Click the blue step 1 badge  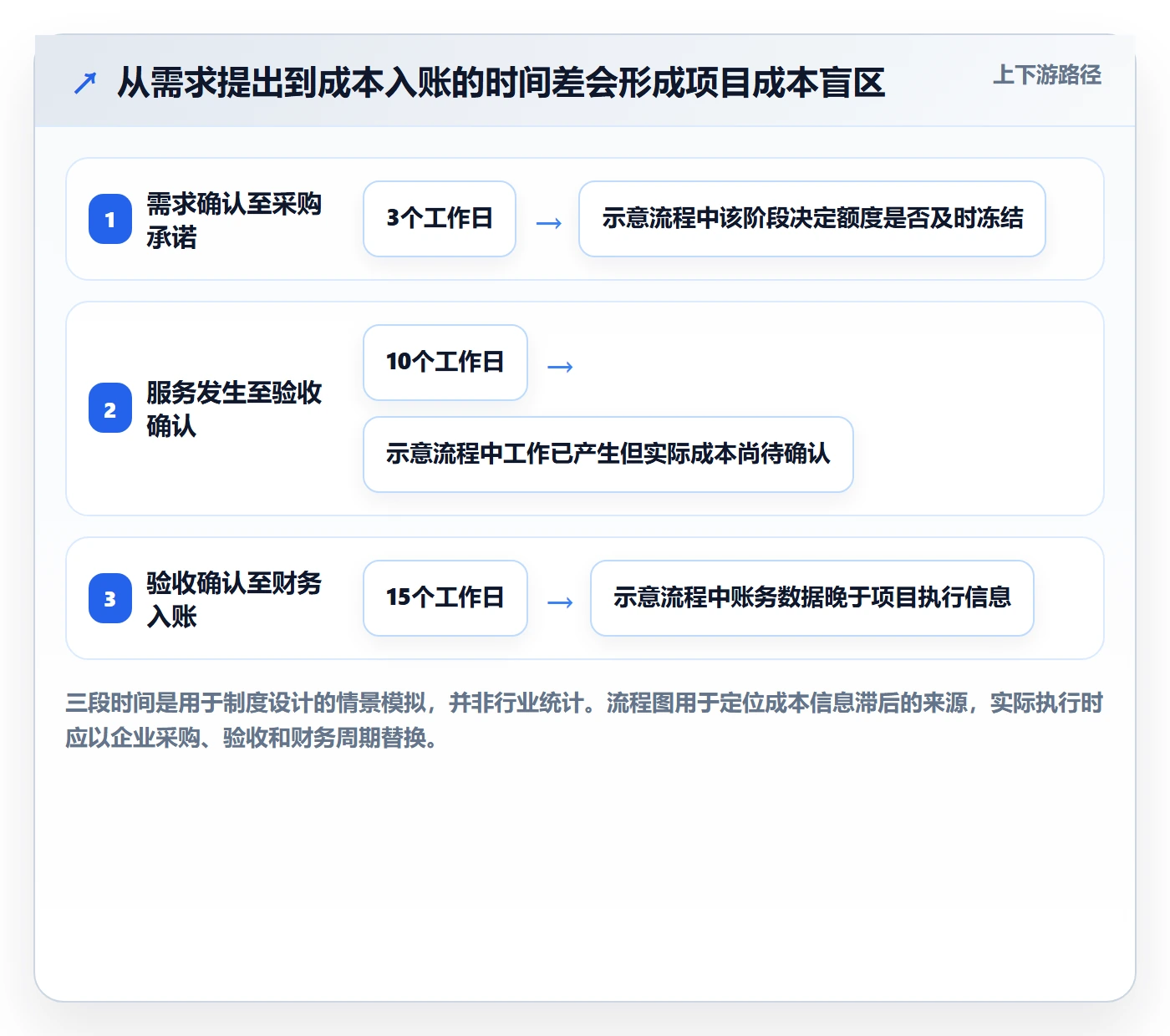pyautogui.click(x=110, y=219)
